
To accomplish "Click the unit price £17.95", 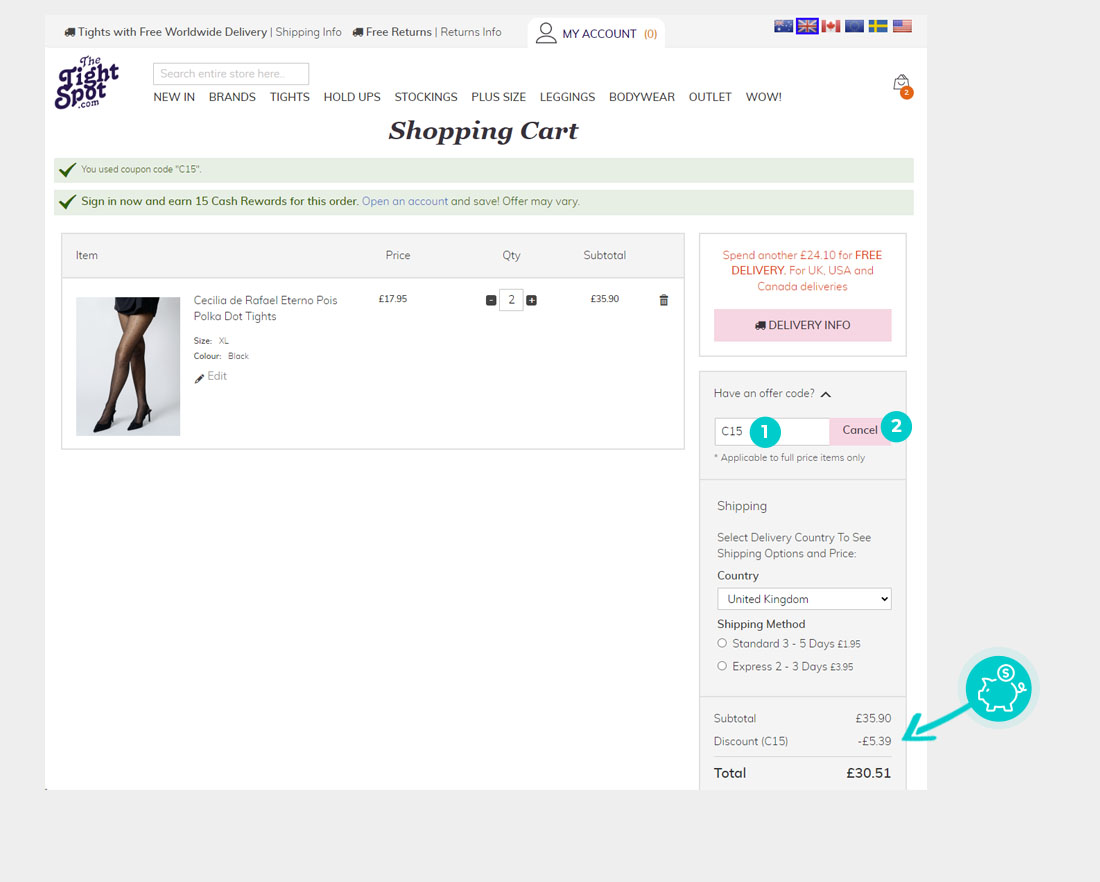I will click(393, 299).
